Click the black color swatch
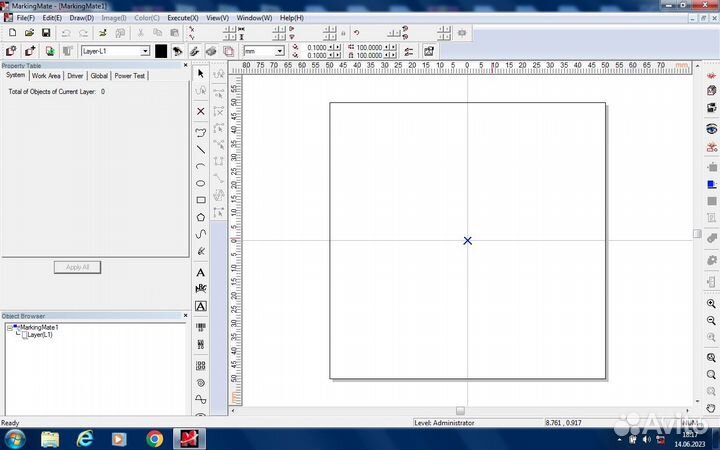The image size is (720, 450). 160,50
